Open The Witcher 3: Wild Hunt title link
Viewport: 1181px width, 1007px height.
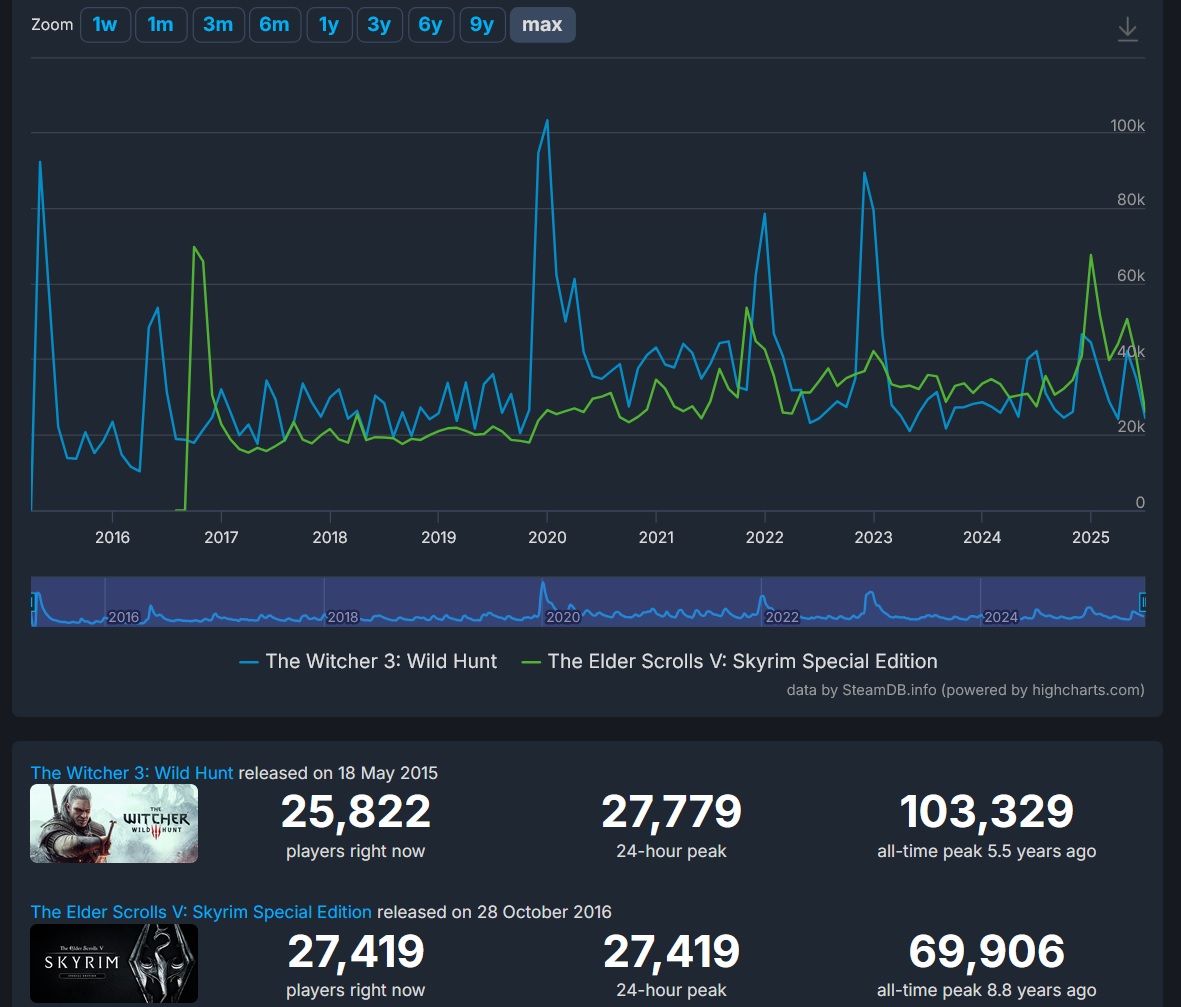click(x=132, y=773)
